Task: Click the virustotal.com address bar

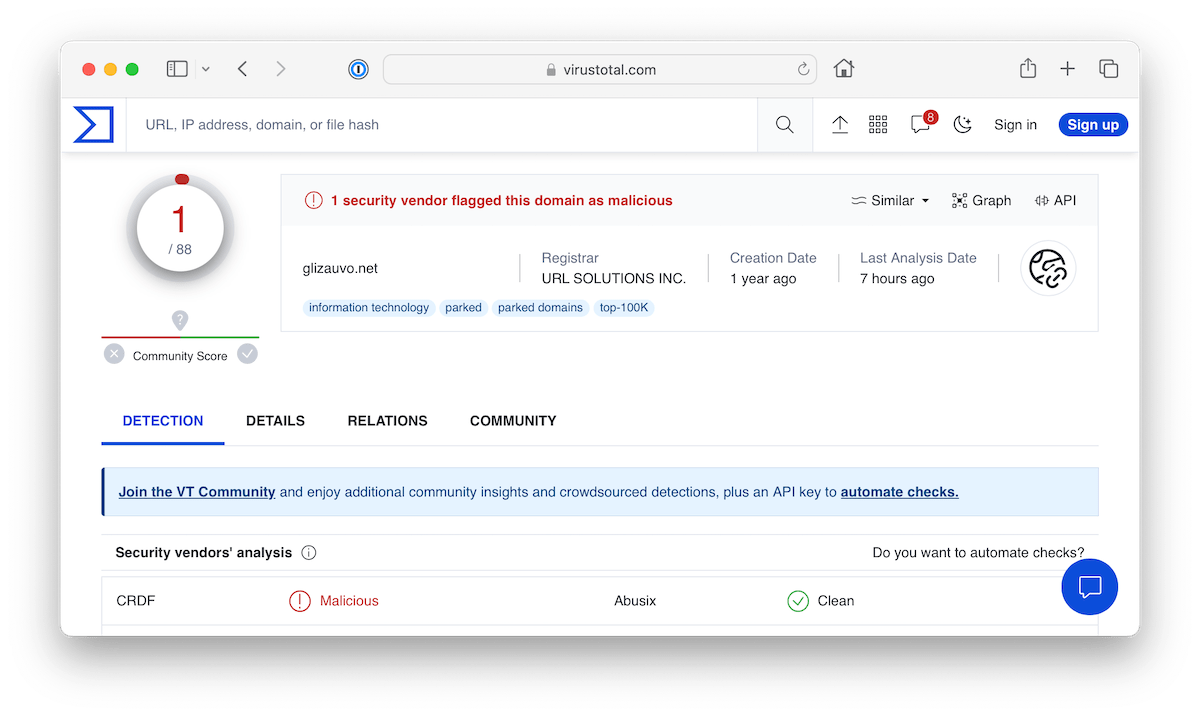Action: (x=600, y=69)
